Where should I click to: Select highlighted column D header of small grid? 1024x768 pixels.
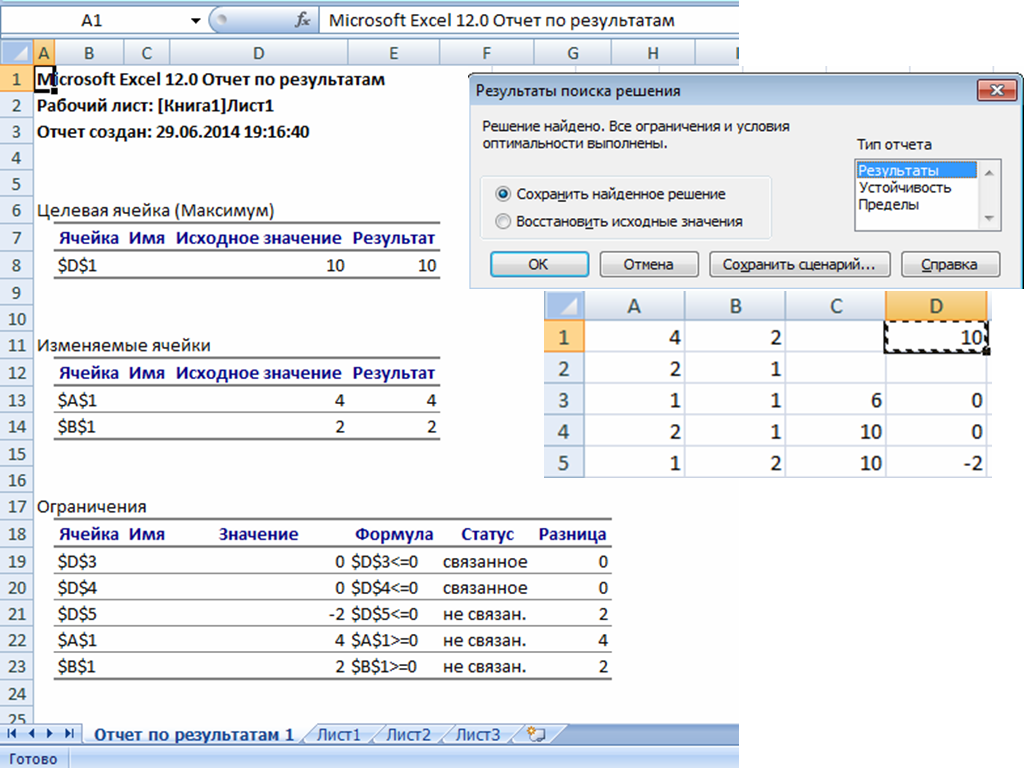[x=936, y=306]
